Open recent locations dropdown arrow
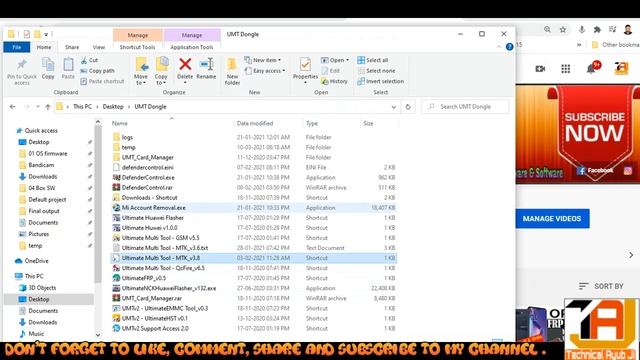Image resolution: width=640 pixels, height=360 pixels. [38, 107]
